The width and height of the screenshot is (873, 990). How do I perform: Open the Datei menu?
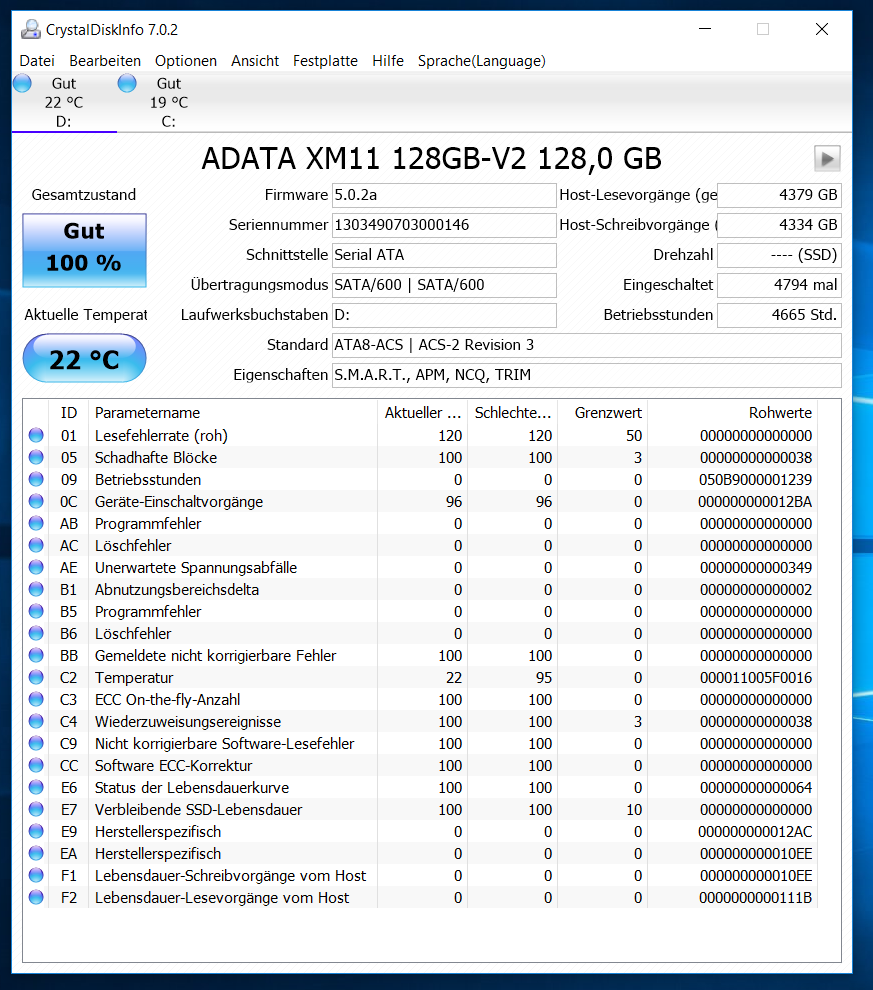pyautogui.click(x=37, y=61)
